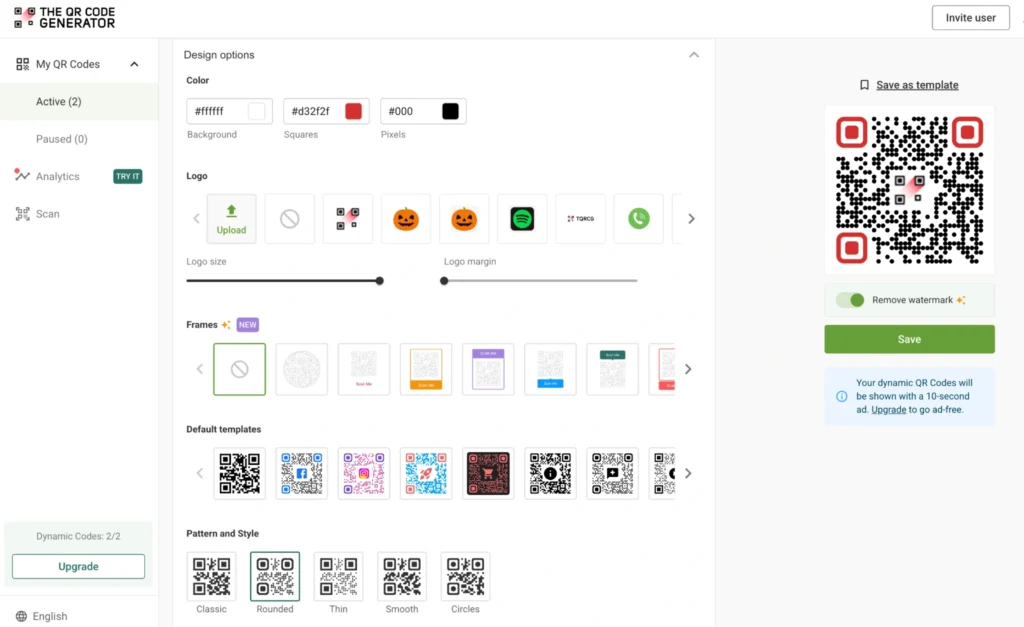Toggle the Remove watermark switch

pos(850,300)
